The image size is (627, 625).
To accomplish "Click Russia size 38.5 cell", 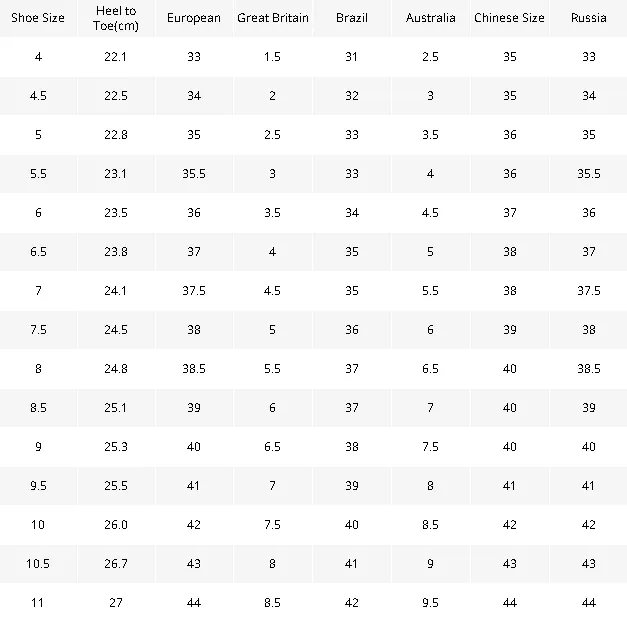I will tap(589, 369).
